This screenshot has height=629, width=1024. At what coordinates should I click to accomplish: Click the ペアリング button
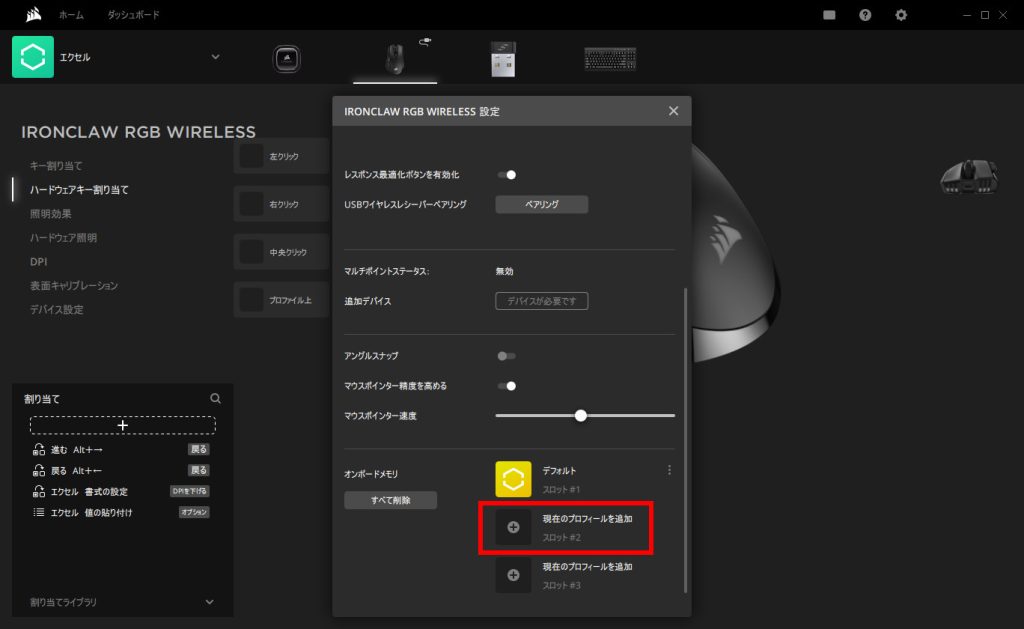tap(541, 204)
